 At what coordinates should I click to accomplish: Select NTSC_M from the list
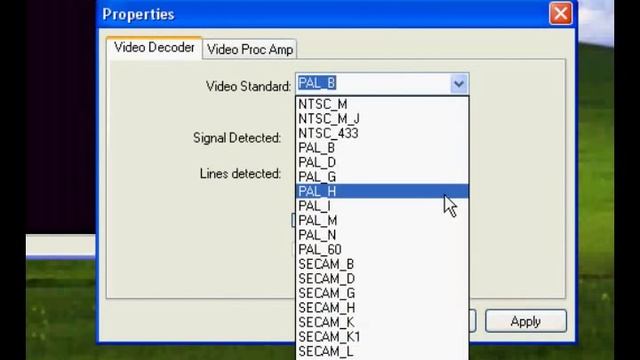click(x=382, y=104)
